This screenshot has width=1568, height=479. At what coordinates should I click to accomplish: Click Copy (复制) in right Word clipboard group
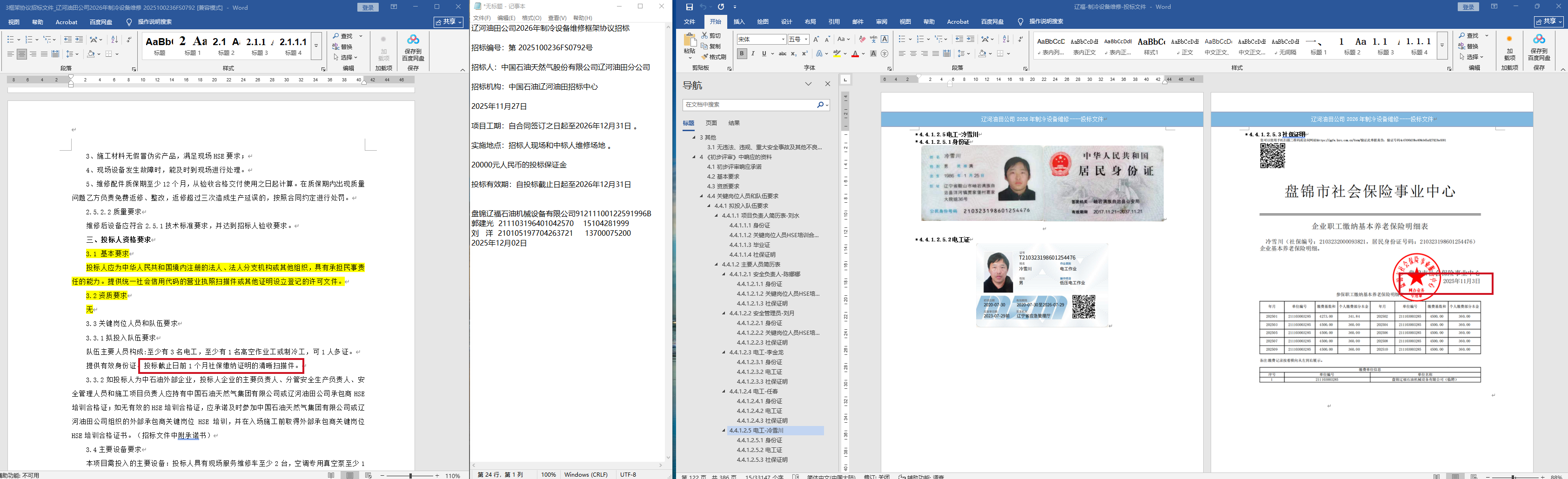(710, 46)
